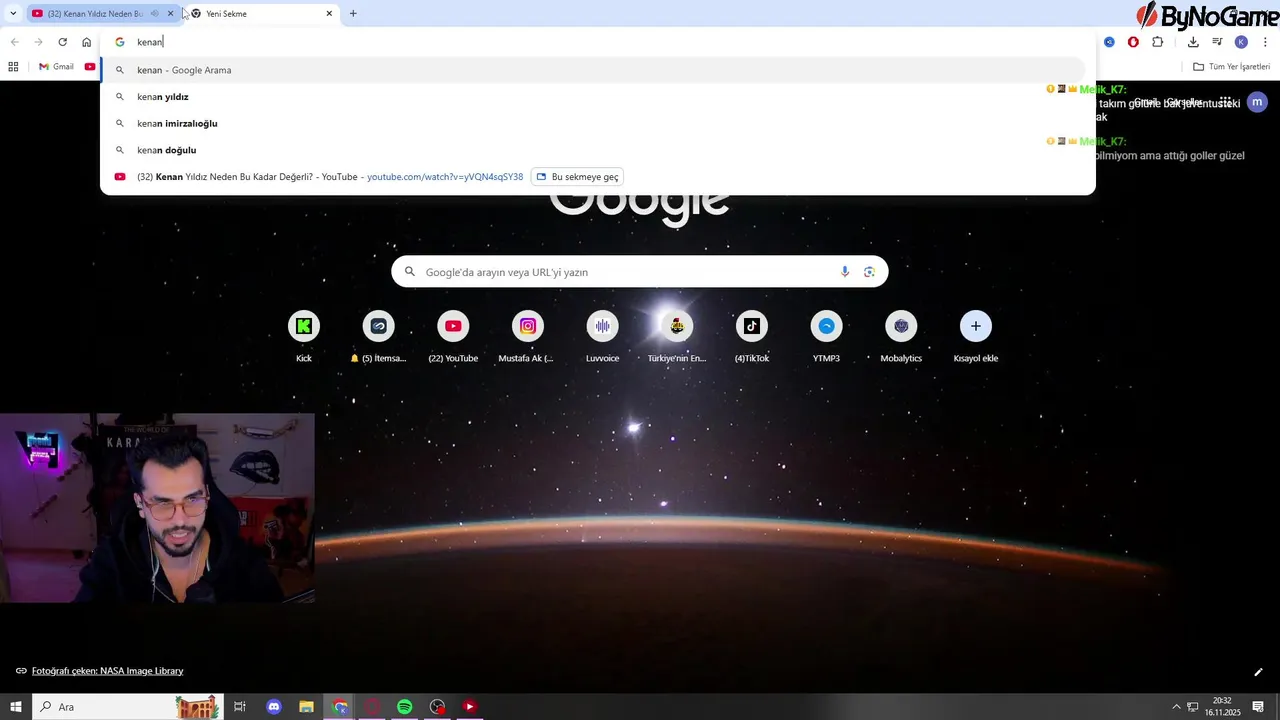1280x720 pixels.
Task: Click the address bar containing 'kenan'
Action: pos(600,42)
